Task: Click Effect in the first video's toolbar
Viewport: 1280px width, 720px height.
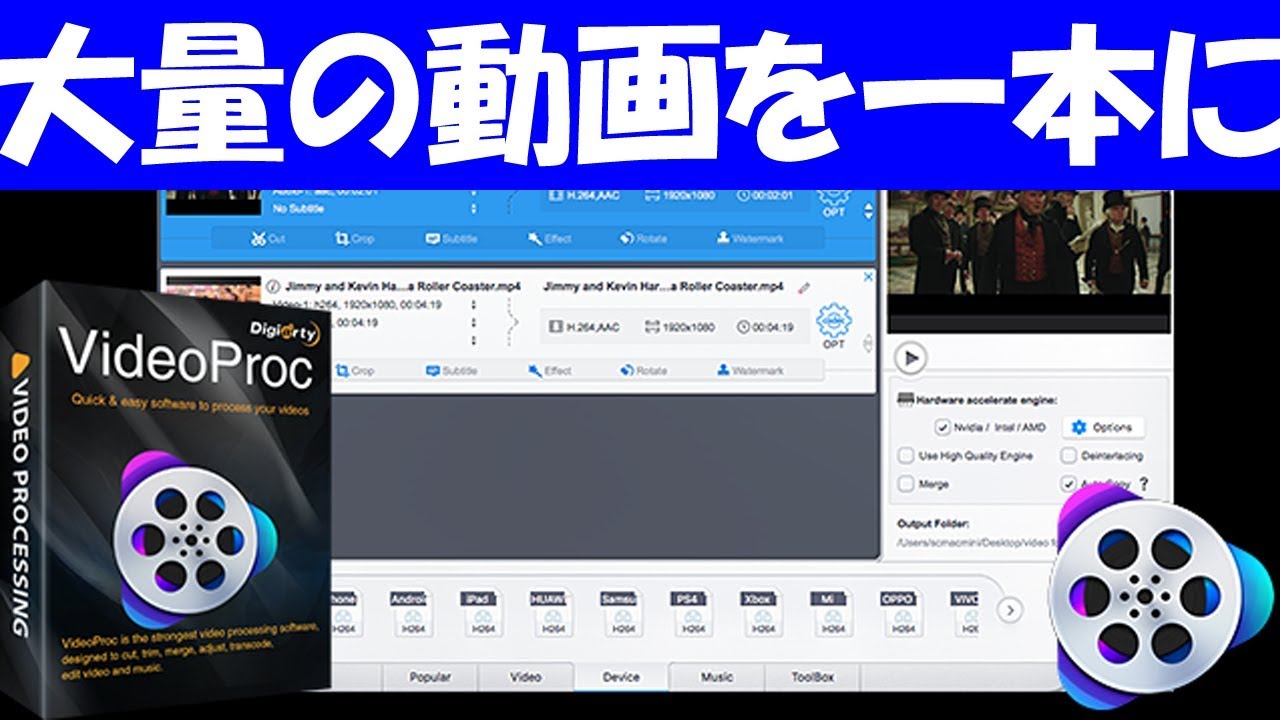Action: click(x=550, y=239)
